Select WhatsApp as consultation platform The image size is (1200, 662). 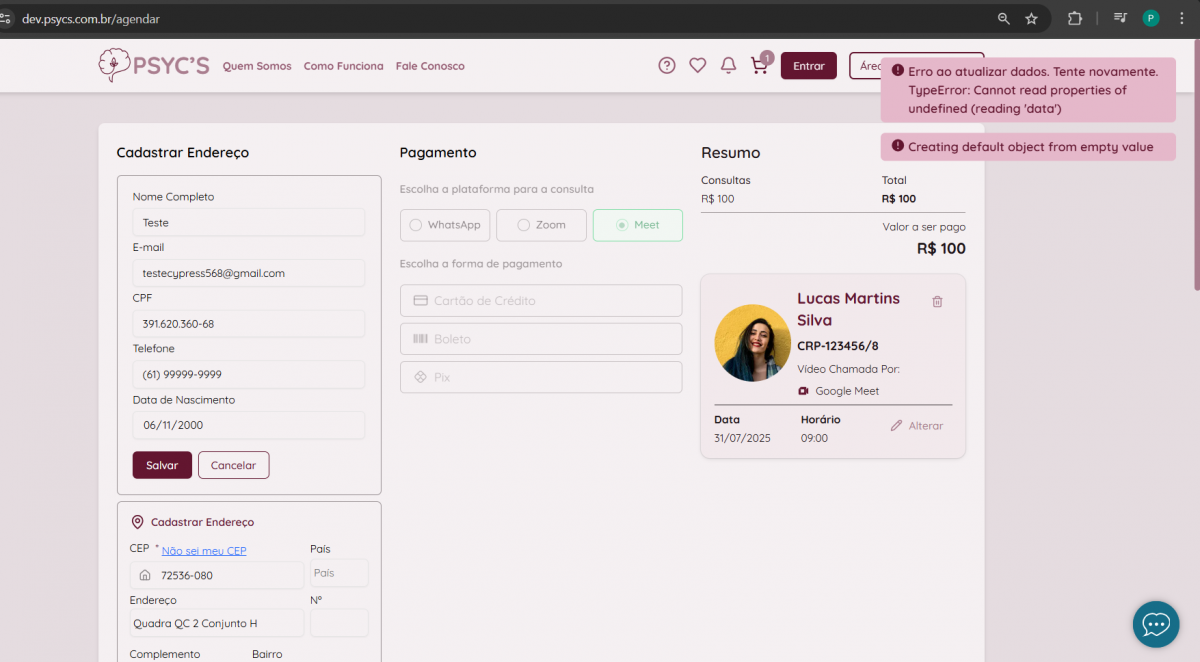445,225
